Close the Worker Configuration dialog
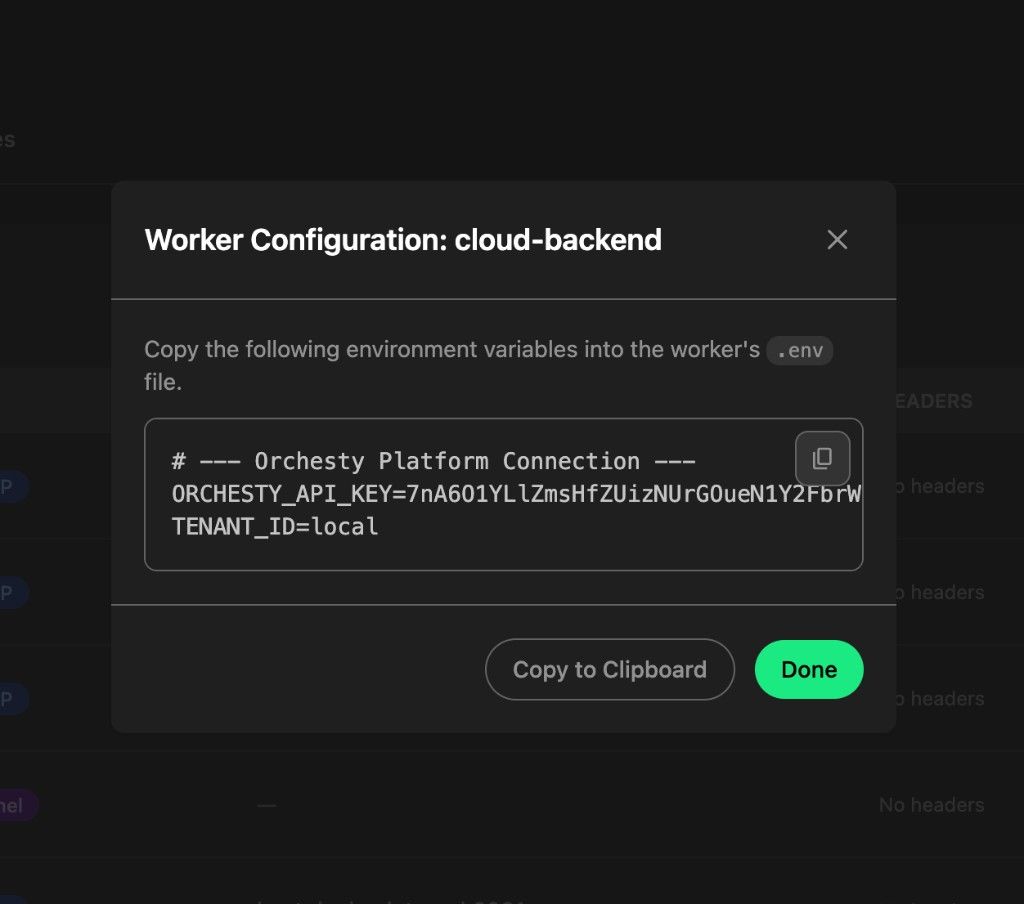Image resolution: width=1024 pixels, height=904 pixels. [x=837, y=240]
